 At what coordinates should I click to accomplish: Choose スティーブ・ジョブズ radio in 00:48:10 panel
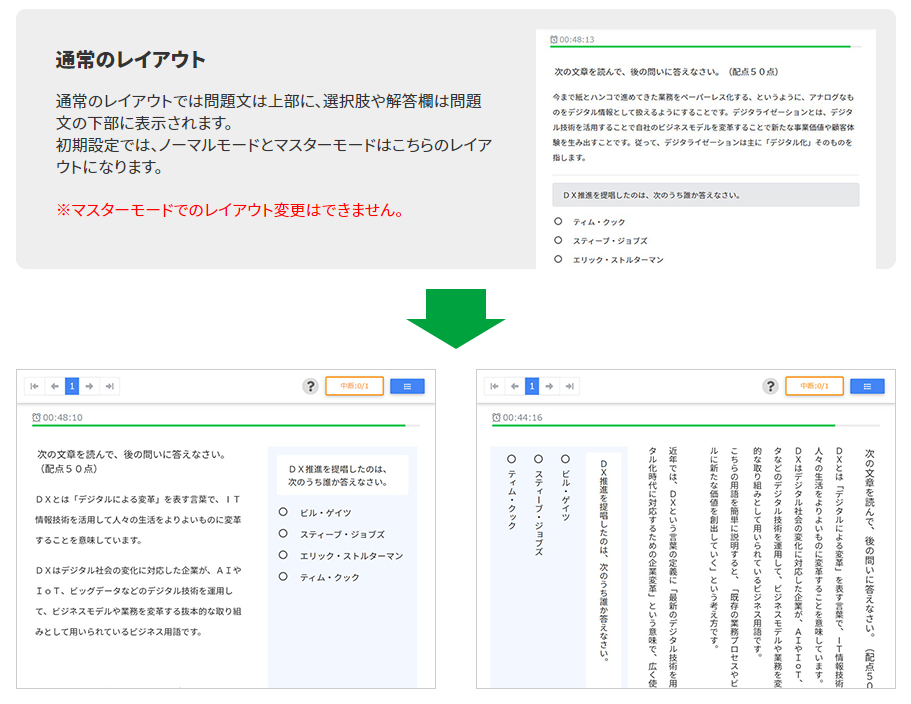point(284,533)
